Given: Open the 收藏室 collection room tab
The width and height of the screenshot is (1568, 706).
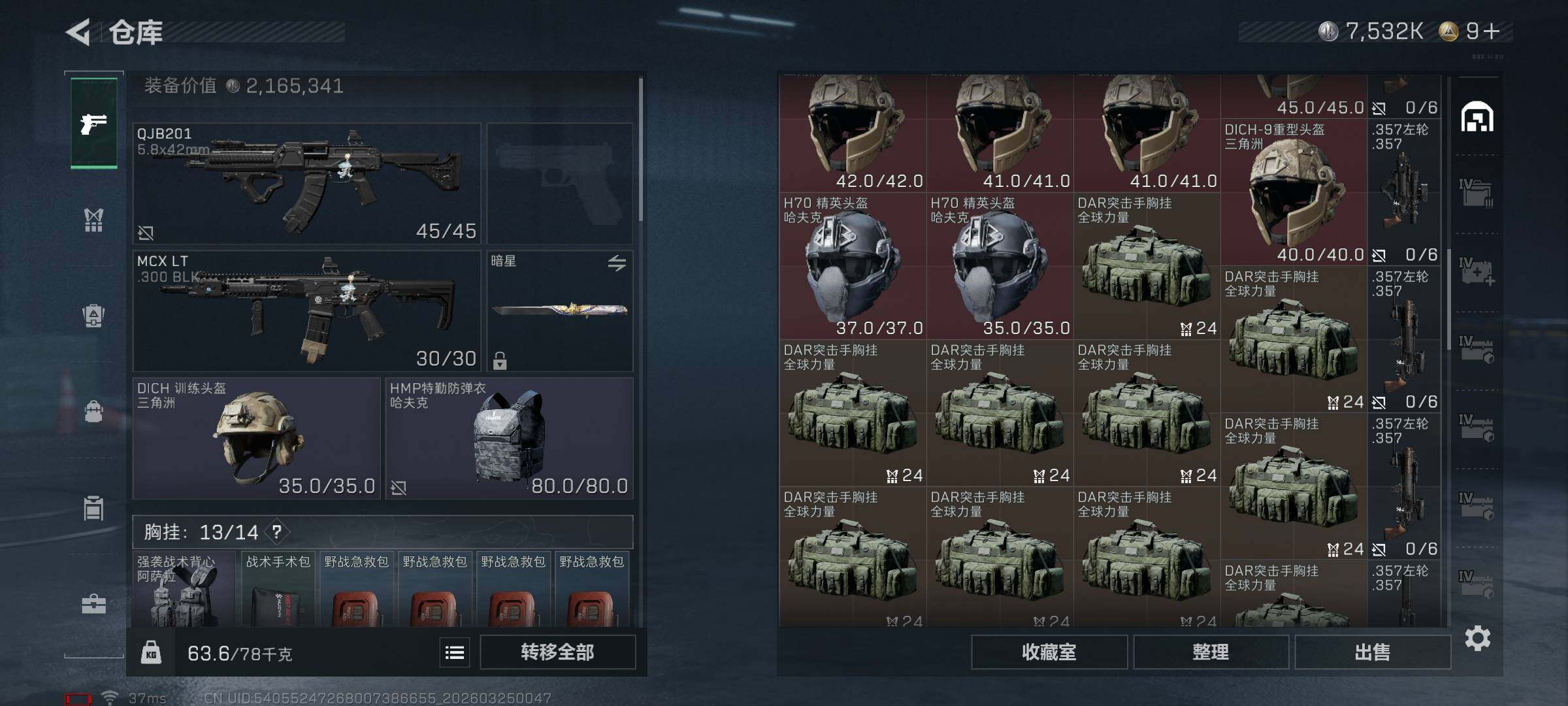Looking at the screenshot, I should [x=1049, y=652].
